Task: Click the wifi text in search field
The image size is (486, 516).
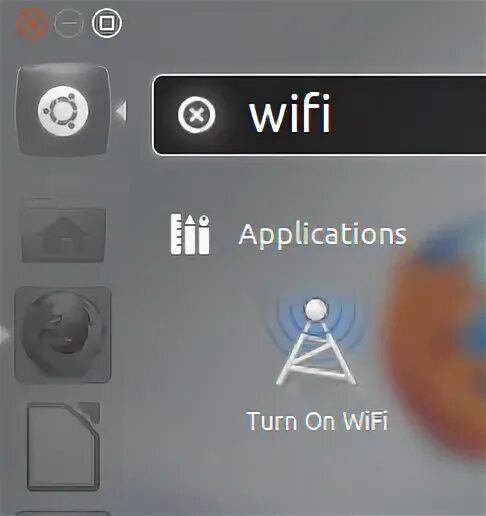Action: 290,113
